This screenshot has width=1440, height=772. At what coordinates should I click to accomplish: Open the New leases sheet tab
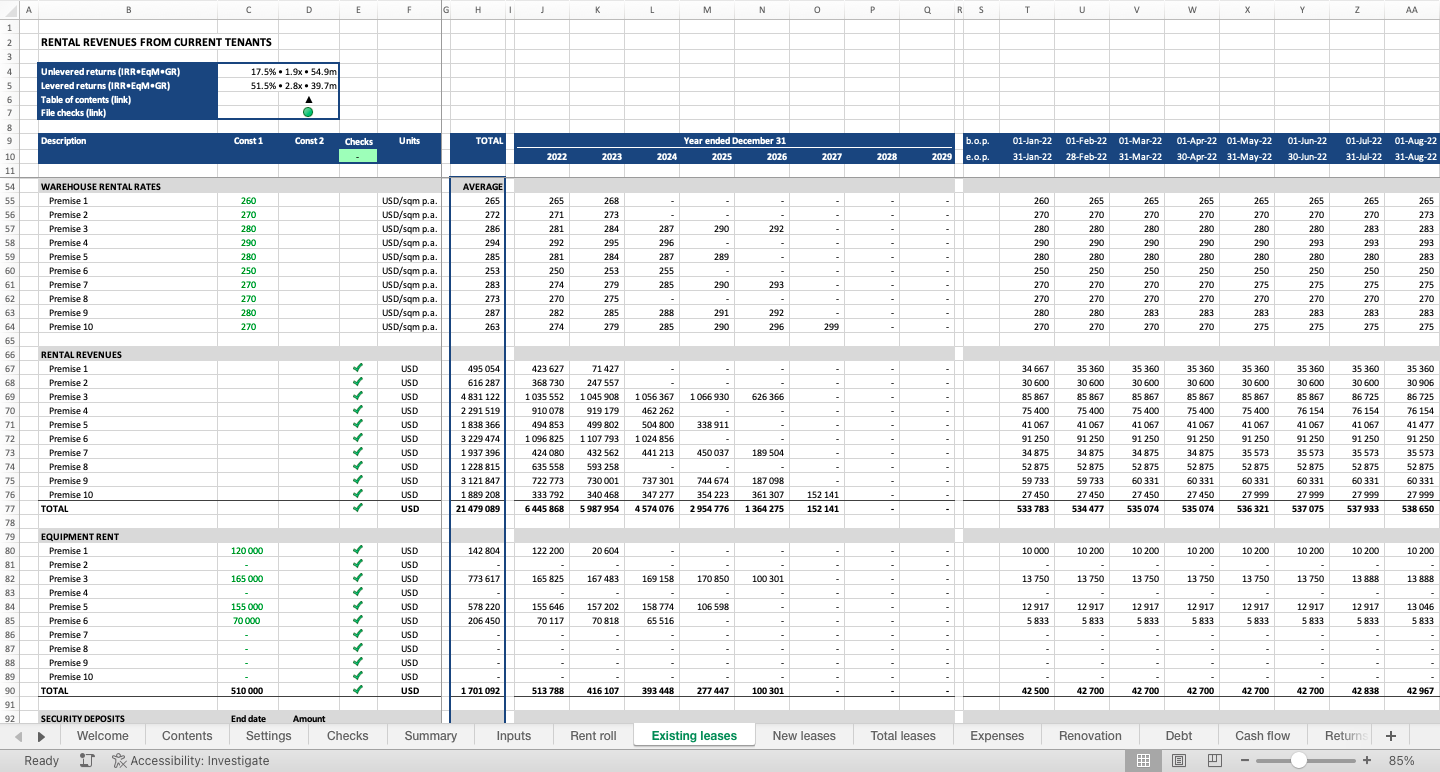coord(804,736)
